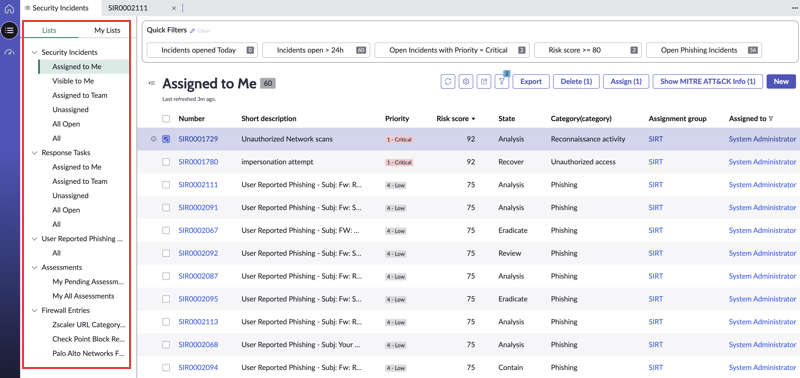Open incident link SIR0002068

pos(198,345)
